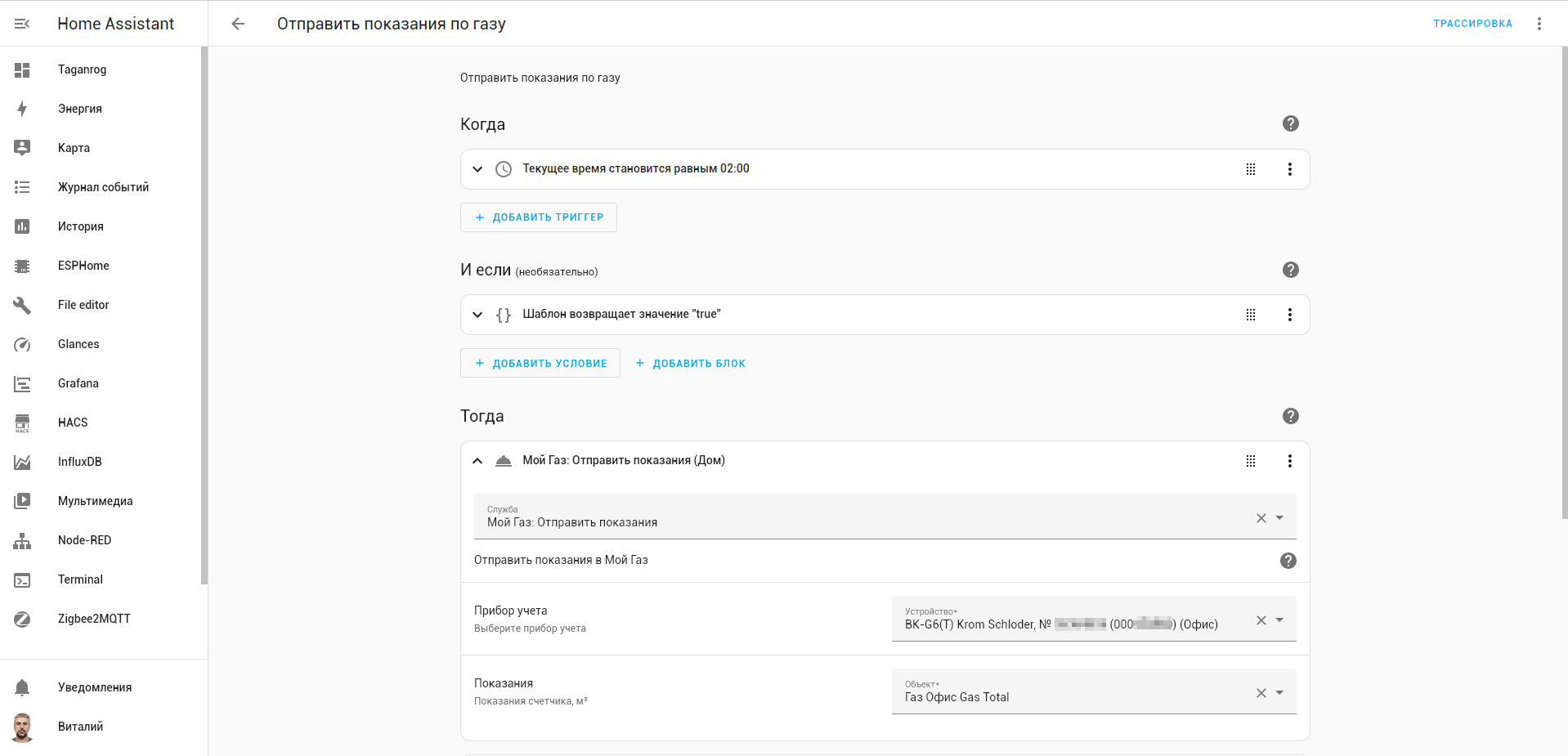Click the InfluxDB chart icon
The height and width of the screenshot is (756, 1568).
(22, 462)
